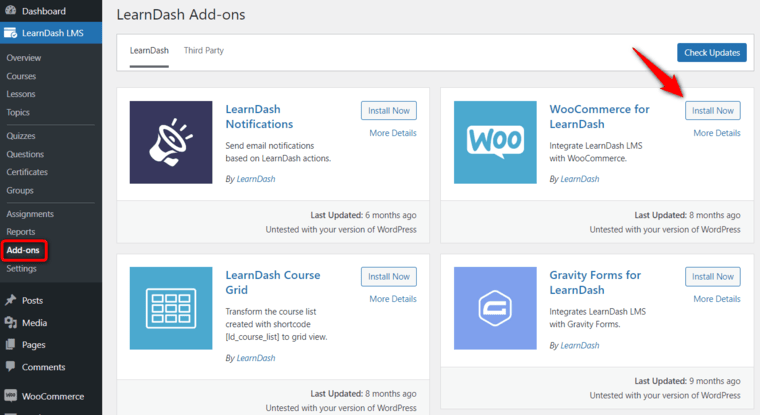Open WooCommerce in the sidebar

pyautogui.click(x=51, y=396)
